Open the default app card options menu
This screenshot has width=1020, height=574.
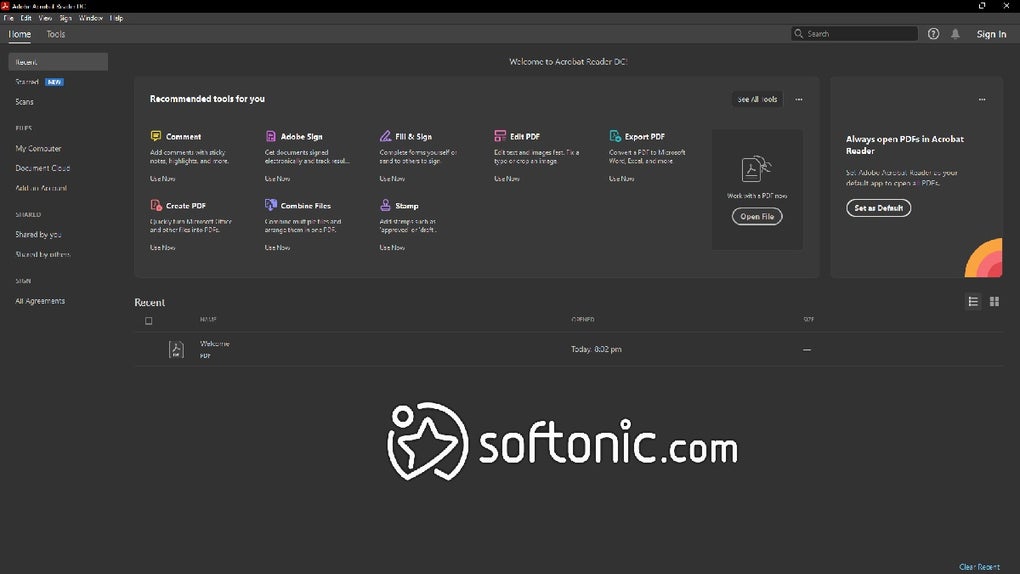[982, 100]
